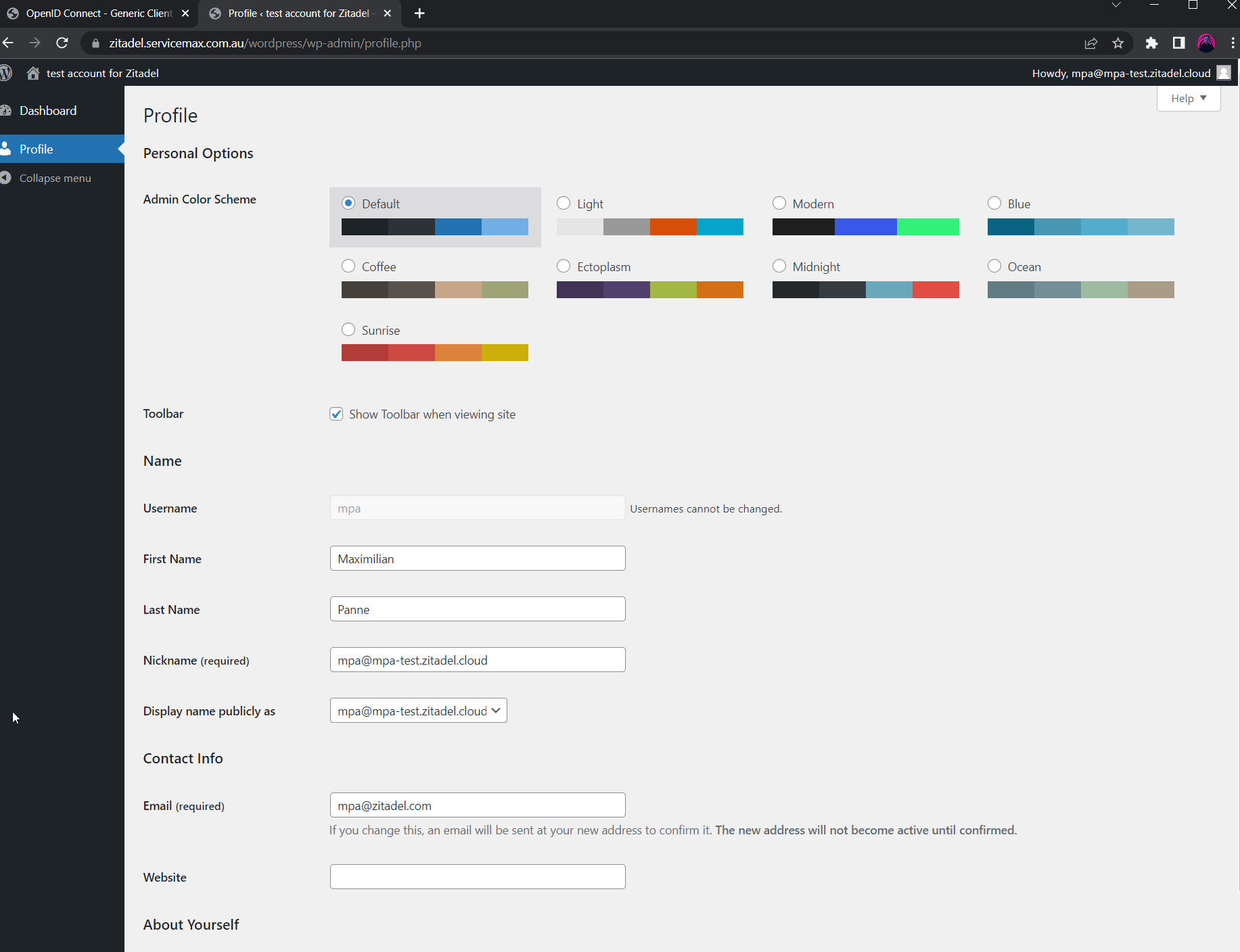The width and height of the screenshot is (1240, 952).
Task: Click the Ocean scheme color palette strip
Action: tap(1081, 290)
